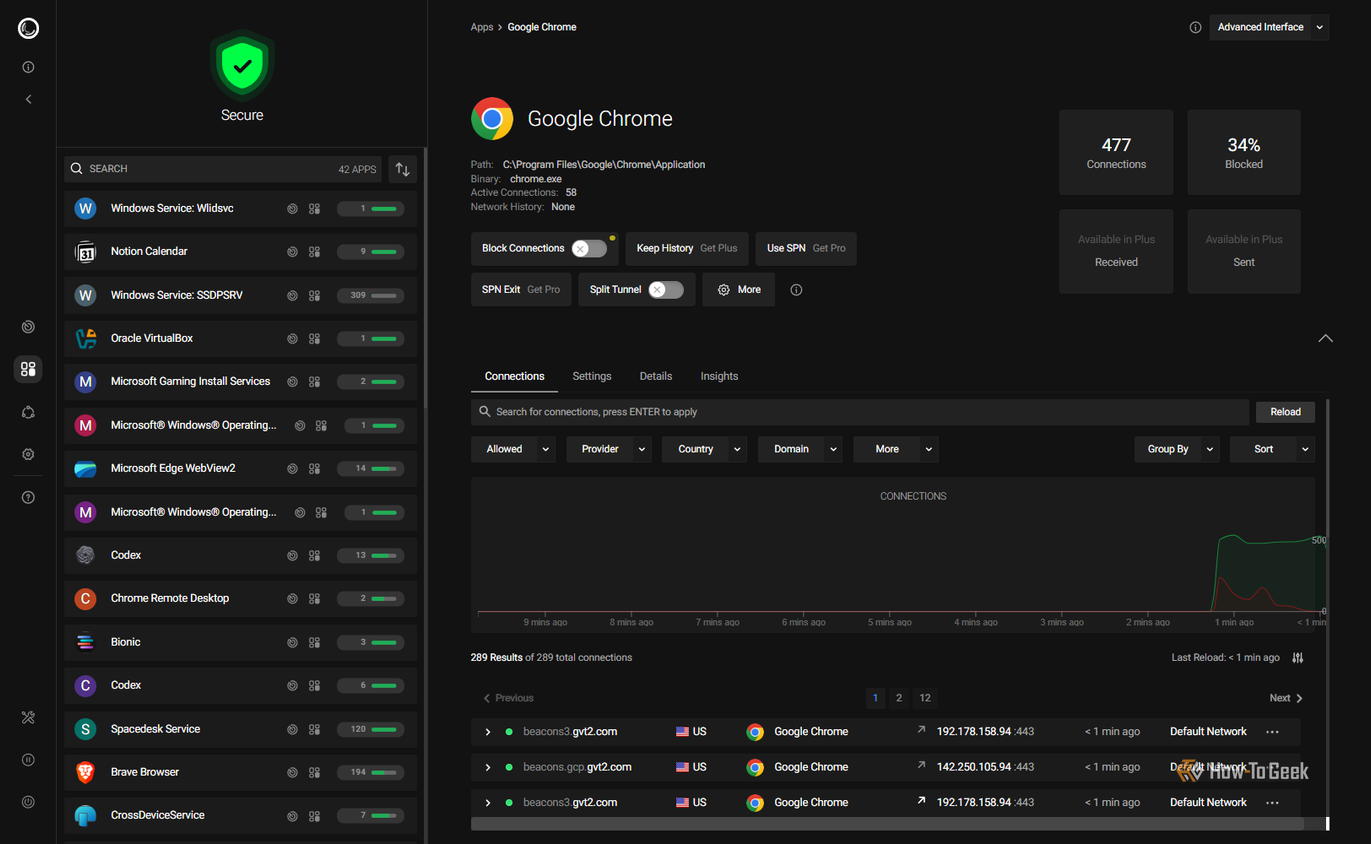This screenshot has width=1371, height=844.
Task: Click the apps SEARCH field
Action: click(224, 169)
